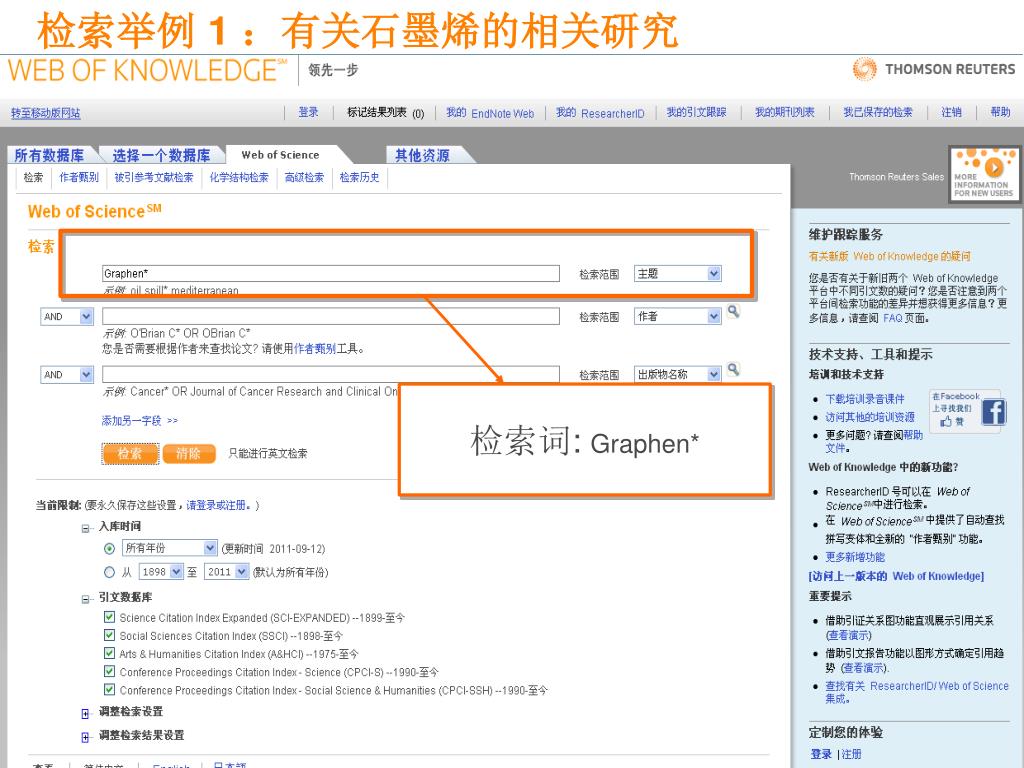The height and width of the screenshot is (768, 1024).
Task: Click the publication name search input field
Action: click(330, 374)
